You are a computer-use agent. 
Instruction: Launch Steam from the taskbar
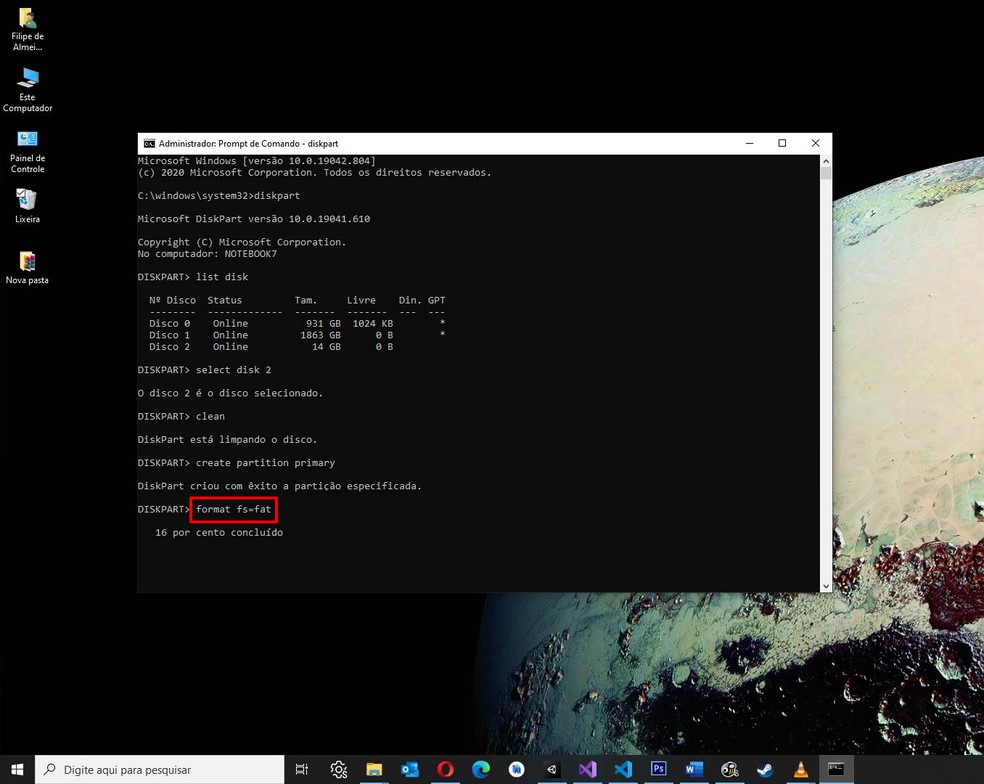(x=765, y=770)
